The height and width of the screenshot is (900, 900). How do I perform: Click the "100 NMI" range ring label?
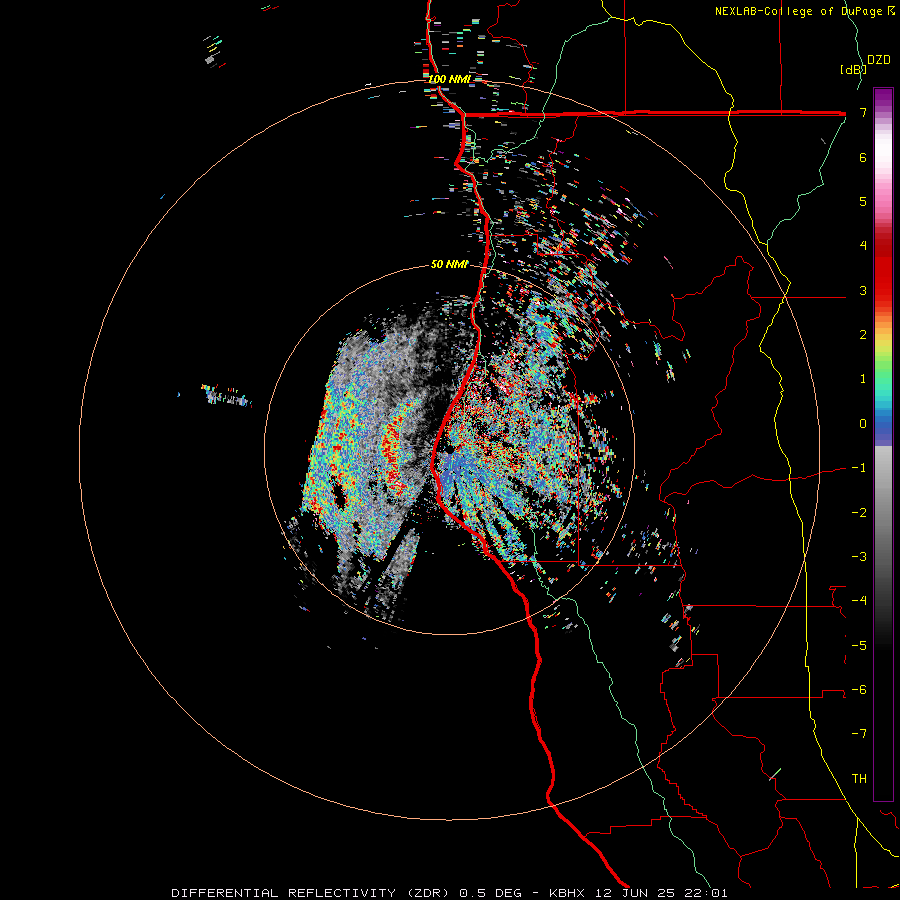449,79
